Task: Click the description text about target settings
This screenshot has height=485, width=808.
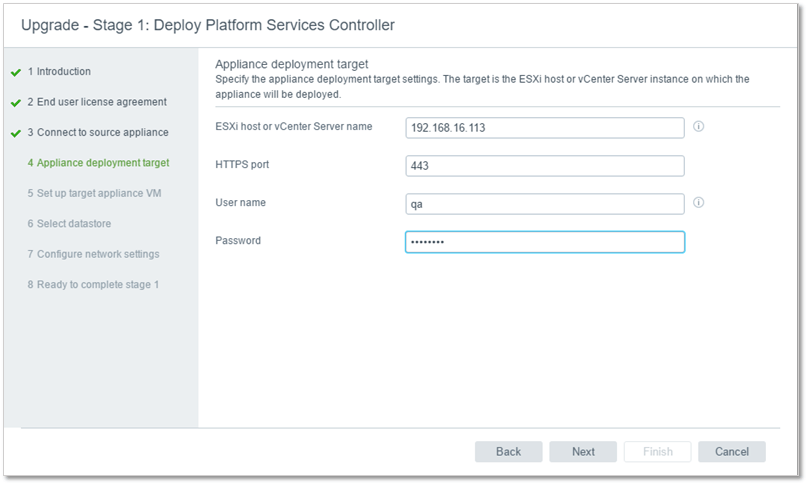Action: click(x=482, y=87)
